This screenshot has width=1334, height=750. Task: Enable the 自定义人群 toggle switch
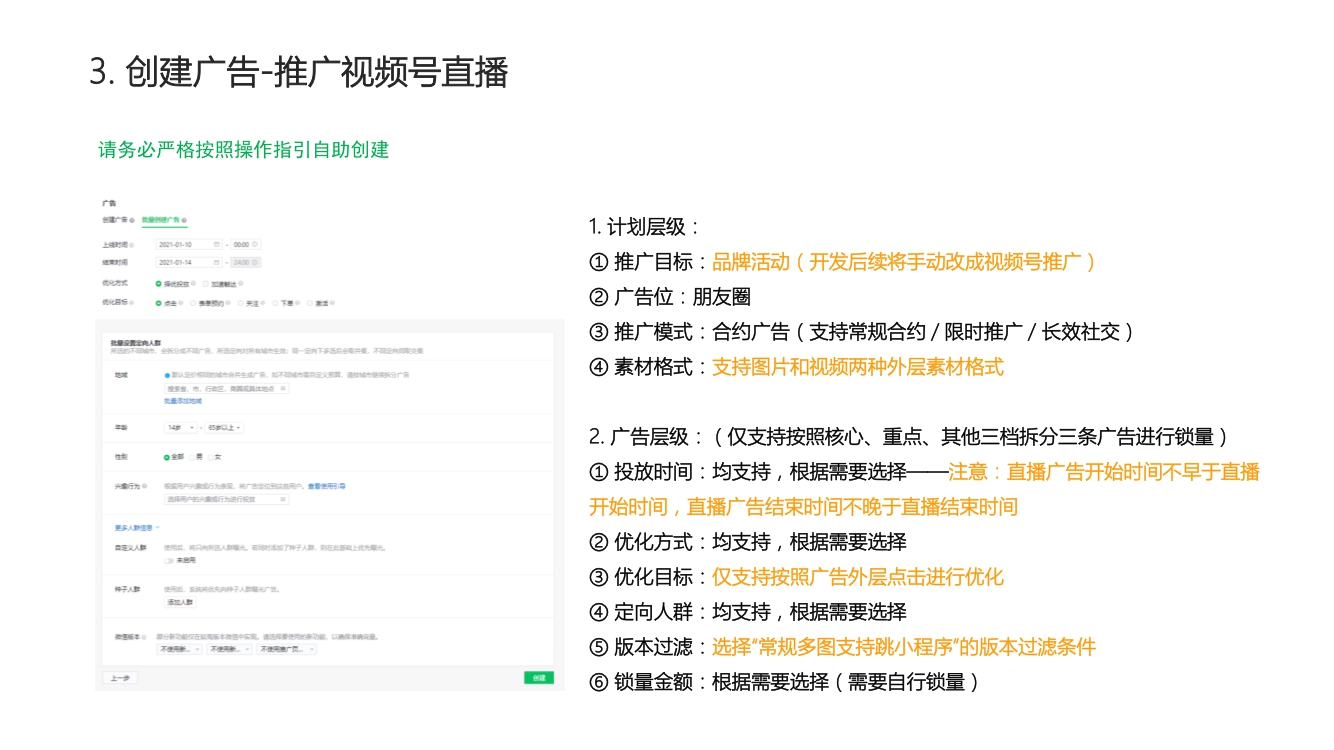click(x=169, y=560)
